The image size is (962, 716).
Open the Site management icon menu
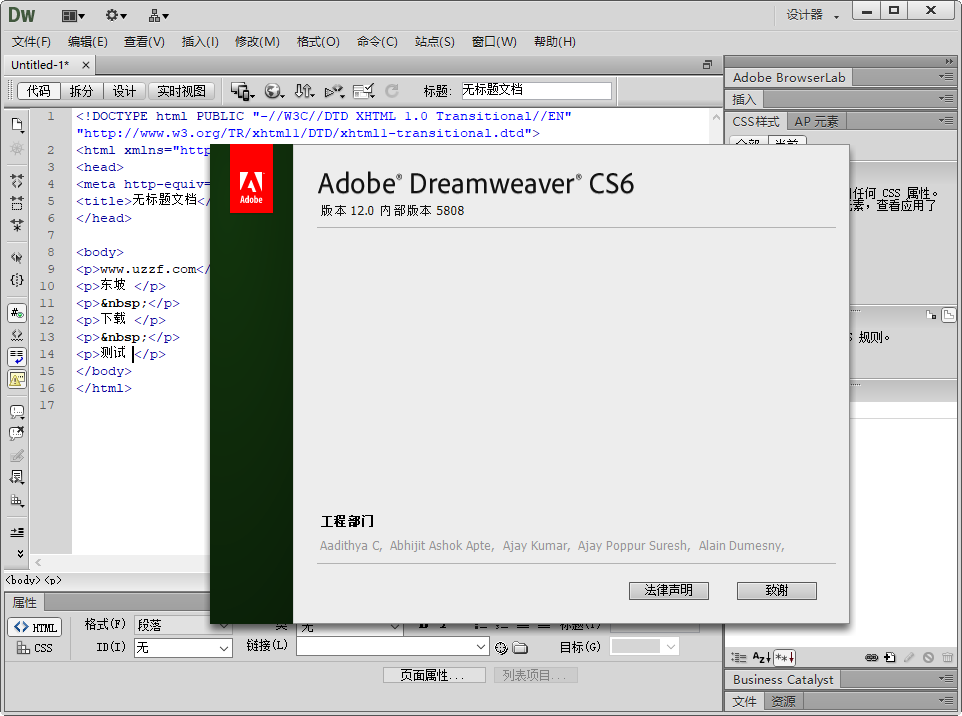158,16
